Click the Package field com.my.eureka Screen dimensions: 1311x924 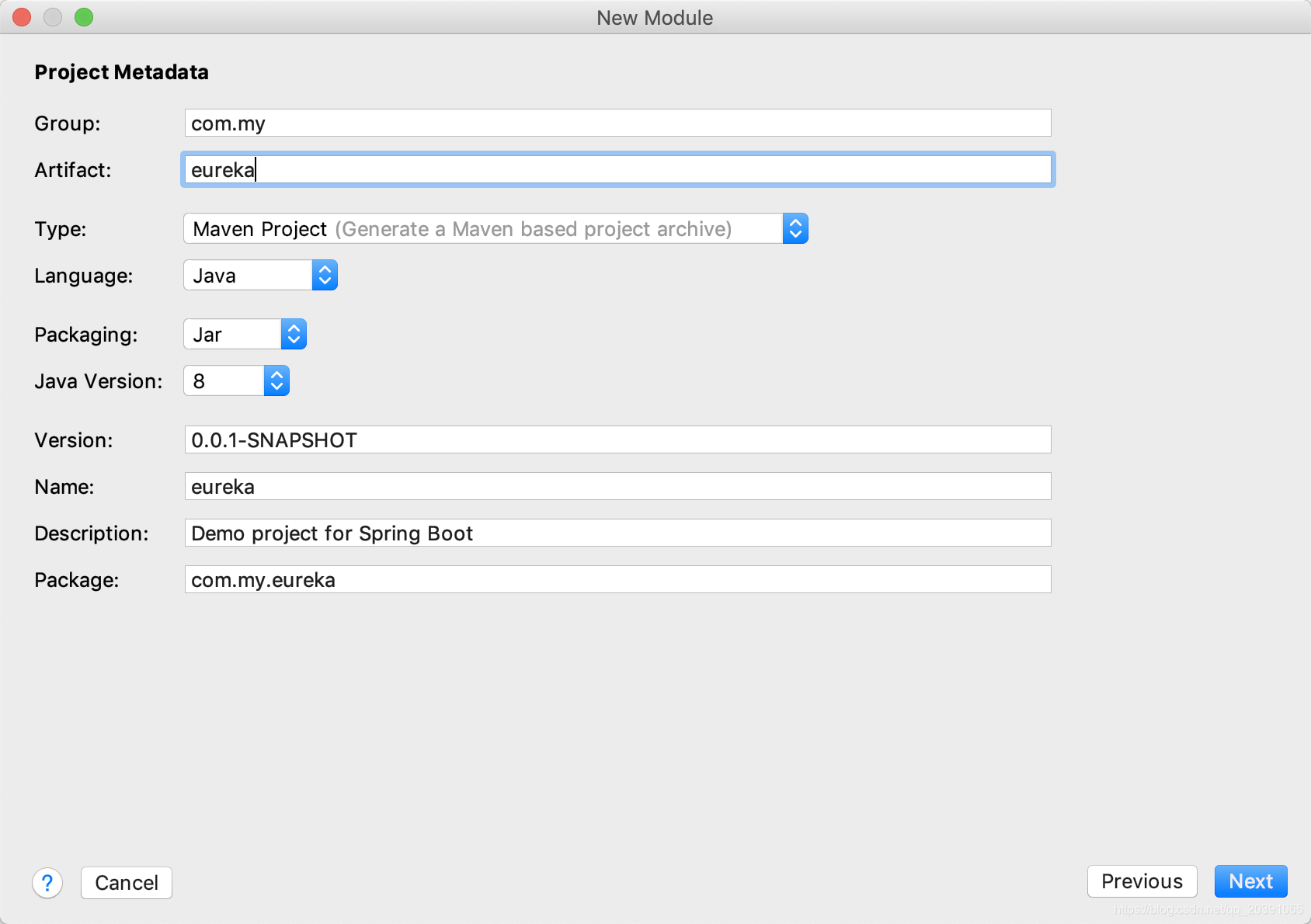(x=617, y=580)
